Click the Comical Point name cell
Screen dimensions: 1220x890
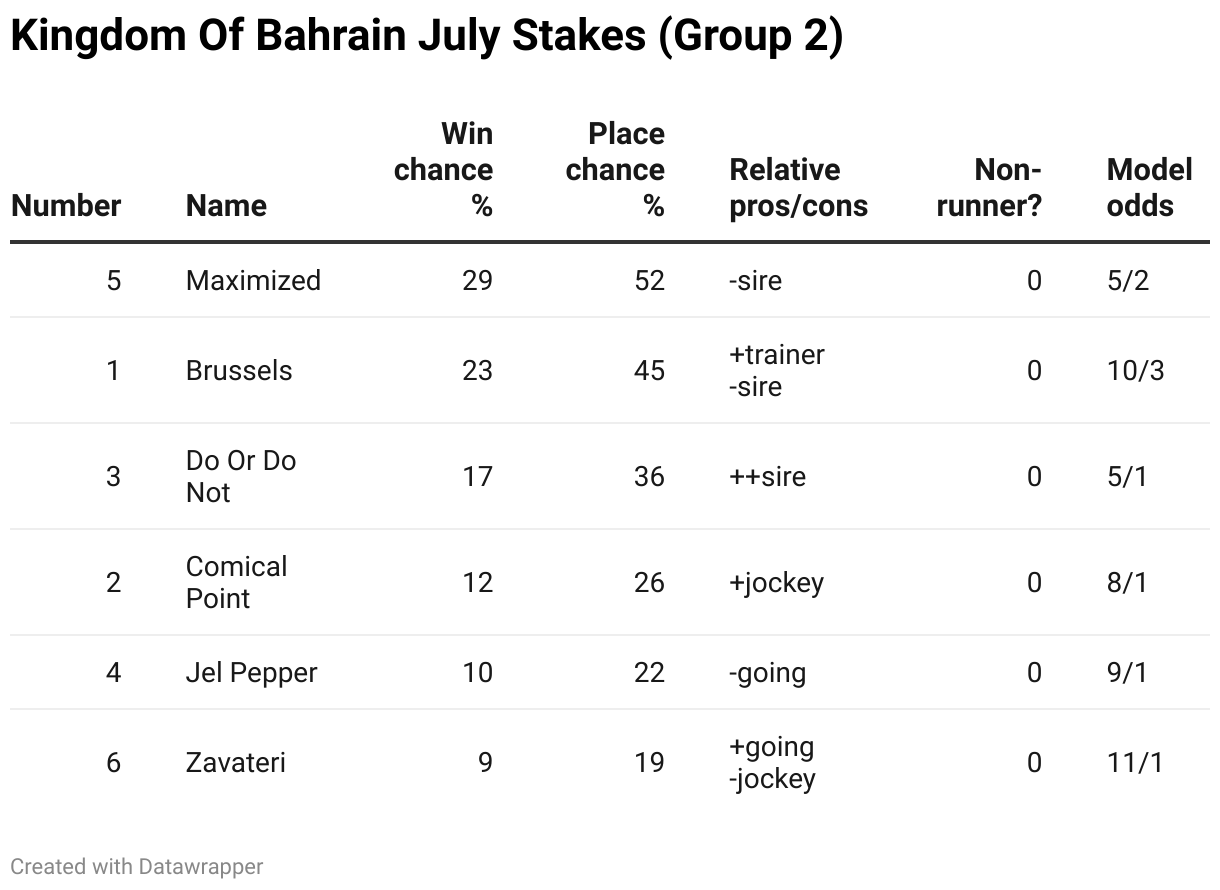[x=236, y=582]
